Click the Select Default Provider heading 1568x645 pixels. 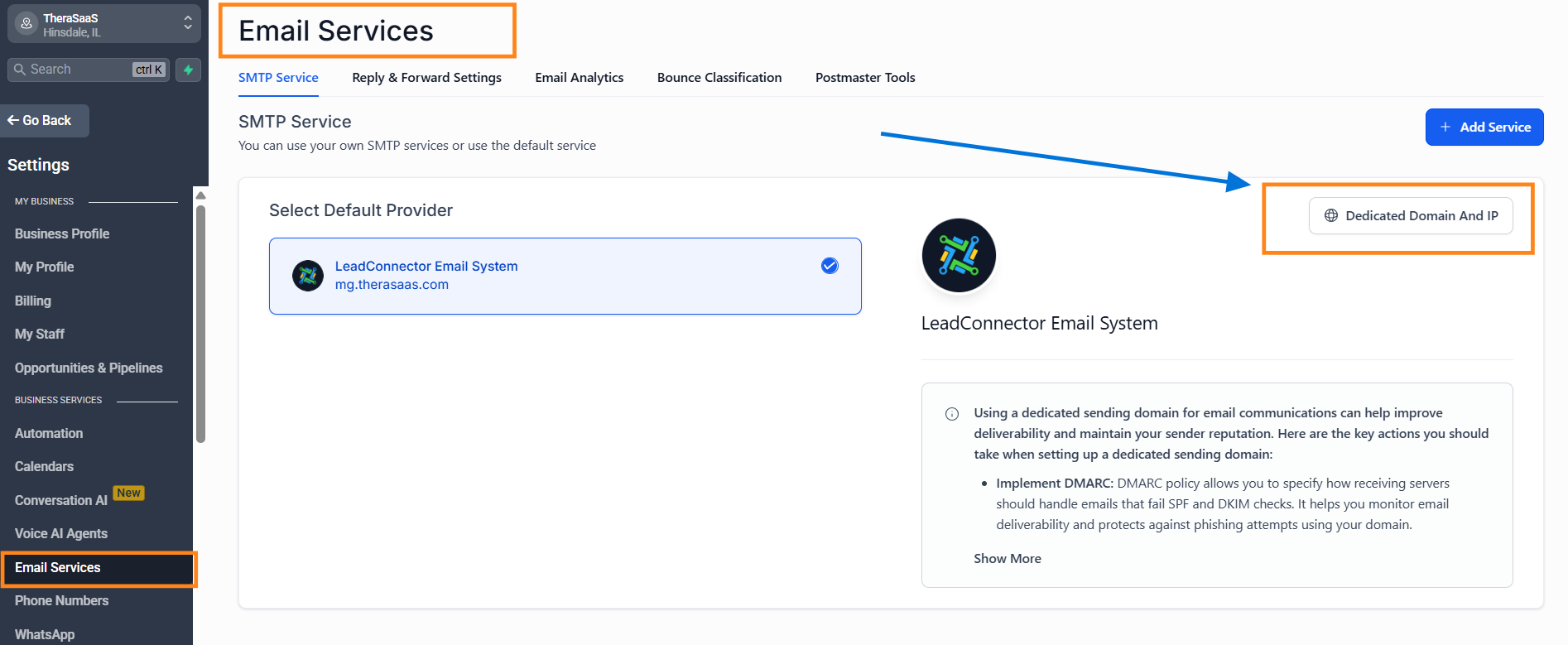pos(361,210)
